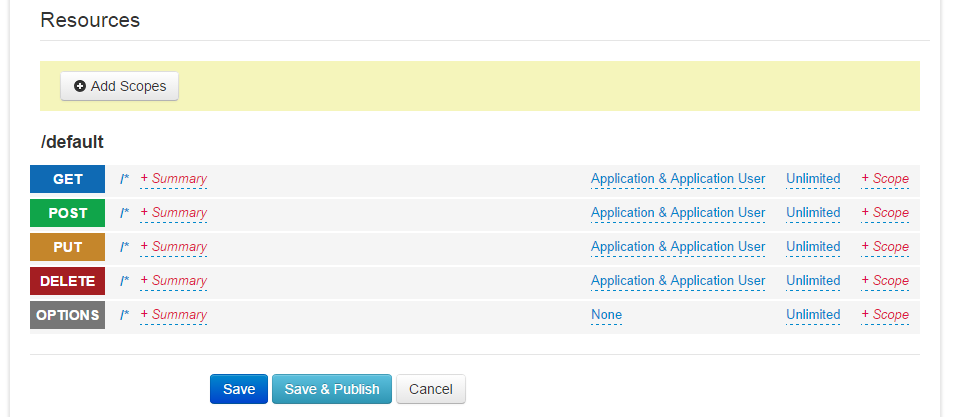
Task: Add a scope to the GET resource
Action: [x=885, y=179]
